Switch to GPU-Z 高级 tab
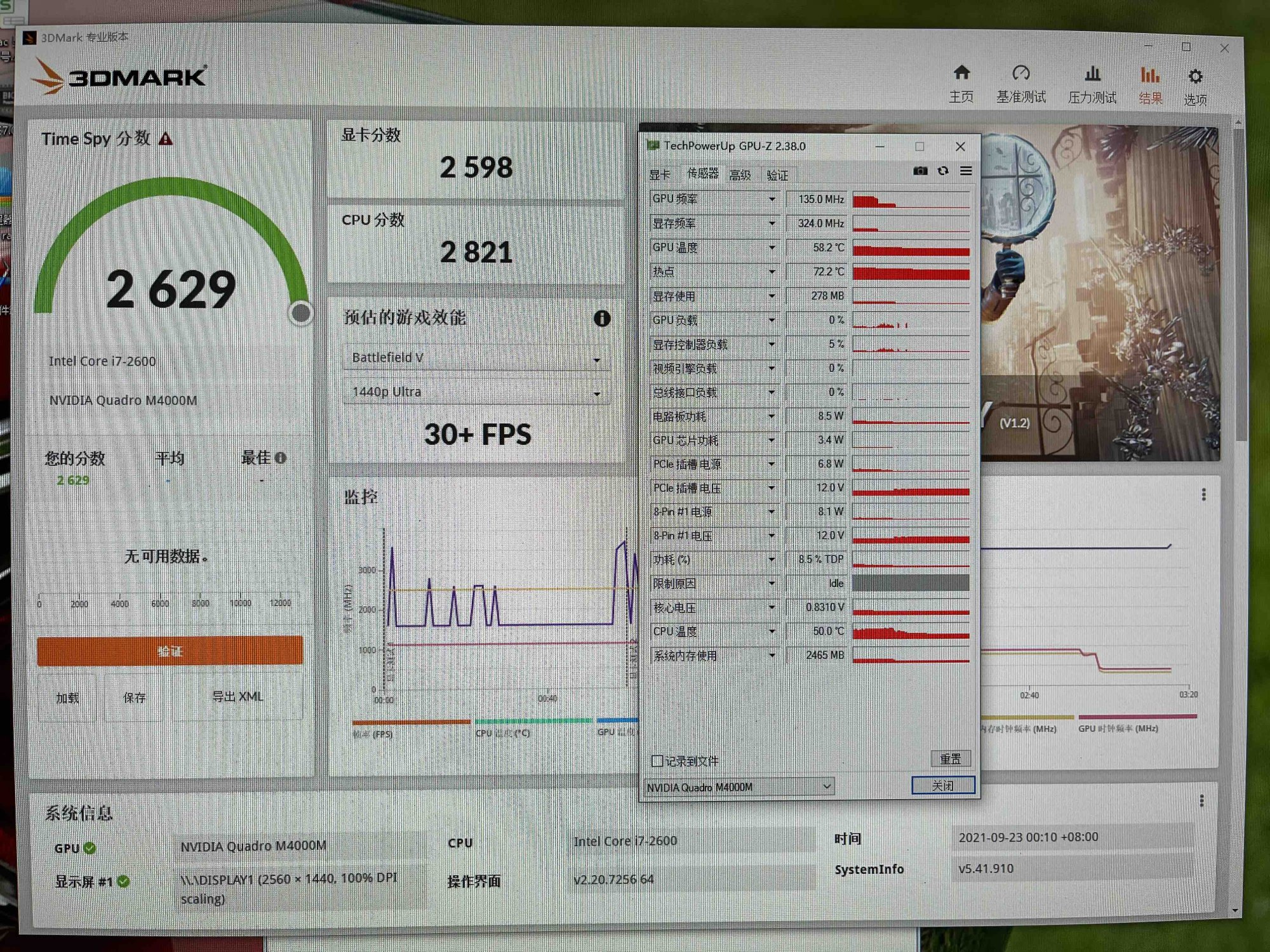 pyautogui.click(x=740, y=175)
